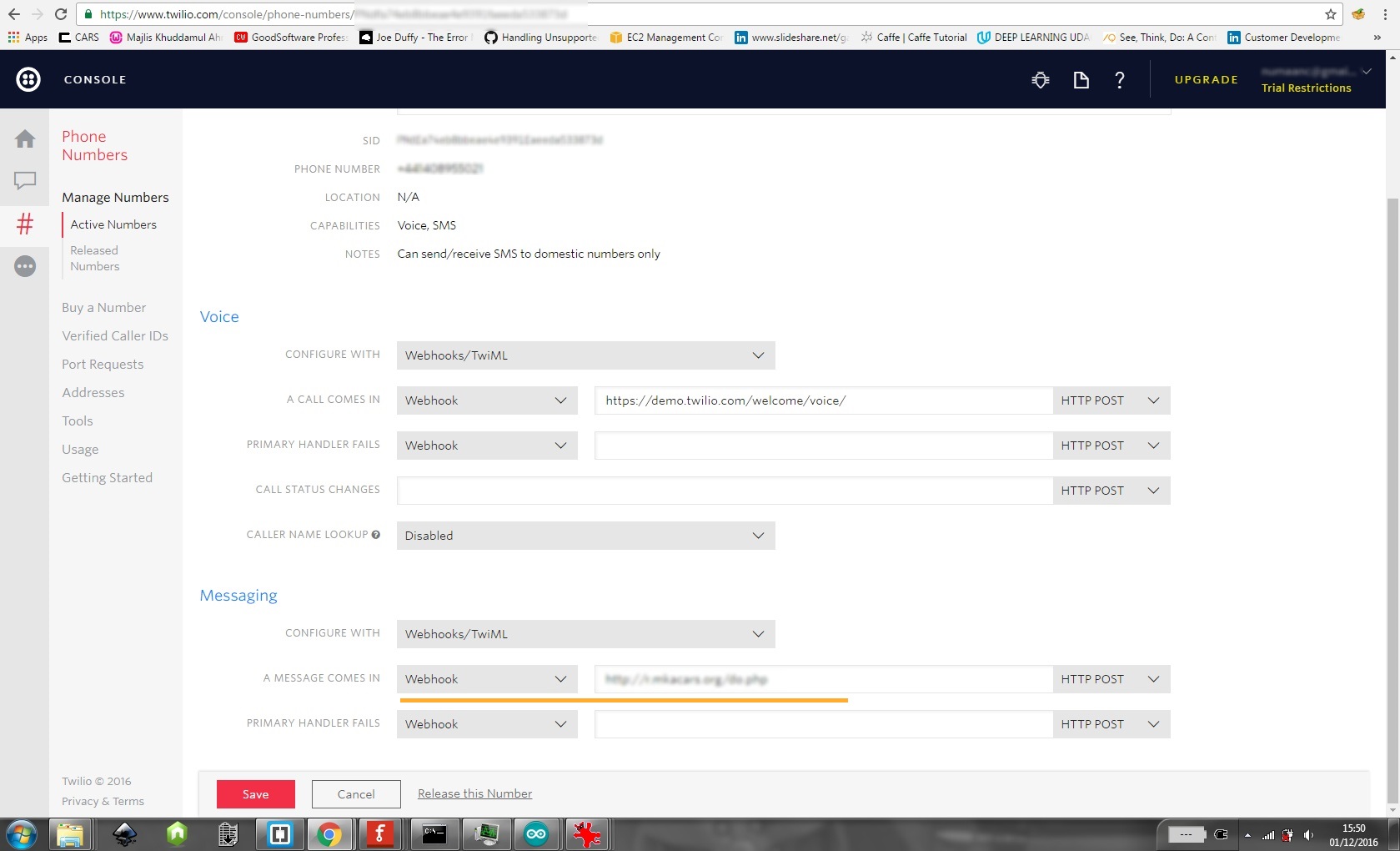This screenshot has width=1400, height=851.
Task: Open Windows Start menu
Action: [x=21, y=834]
